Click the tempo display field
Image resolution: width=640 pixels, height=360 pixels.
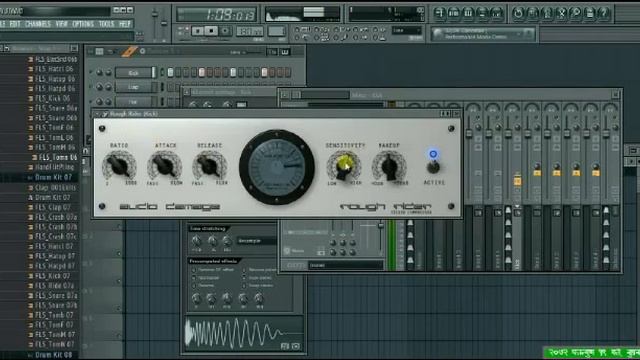[x=249, y=31]
